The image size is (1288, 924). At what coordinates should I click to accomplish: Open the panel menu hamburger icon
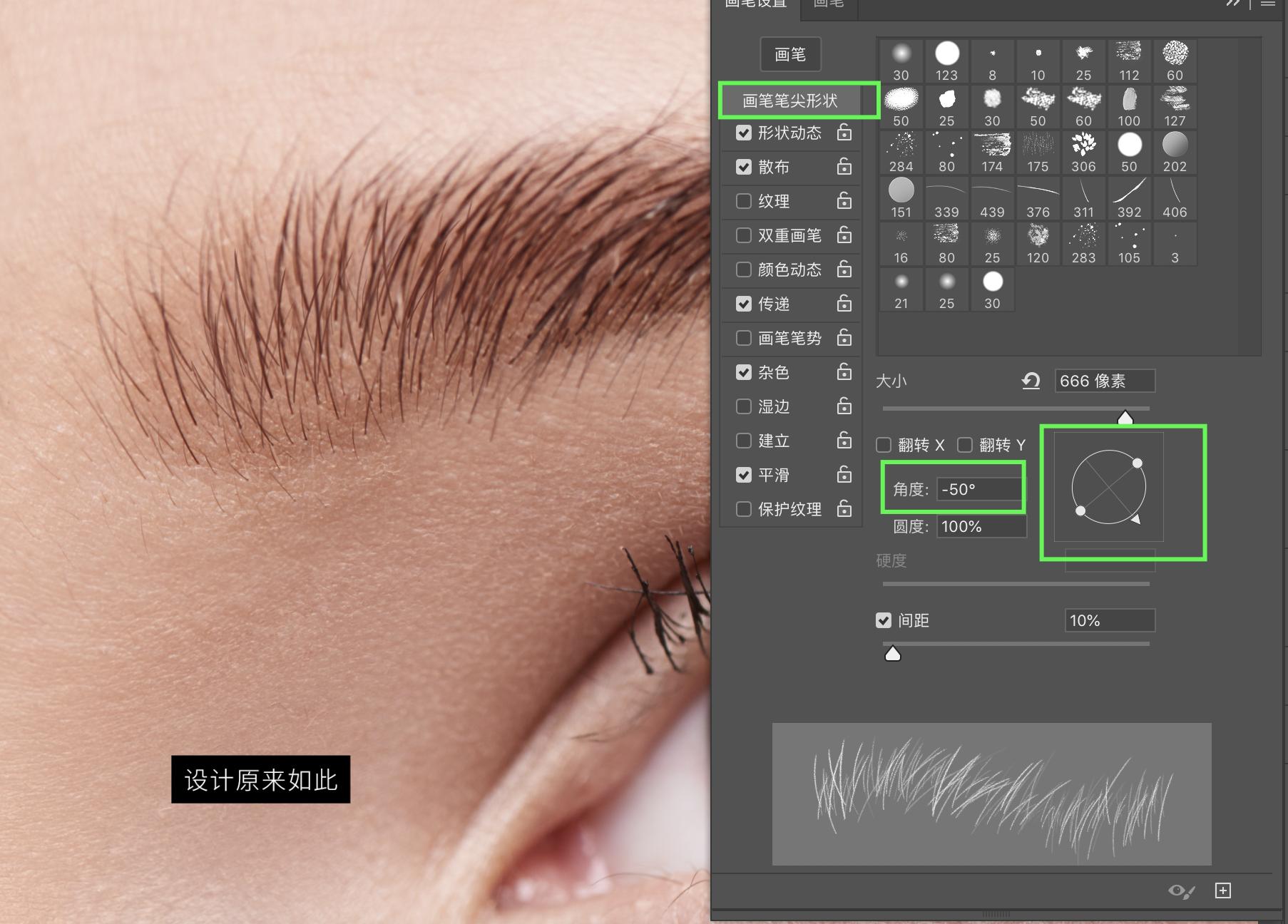click(x=1267, y=4)
